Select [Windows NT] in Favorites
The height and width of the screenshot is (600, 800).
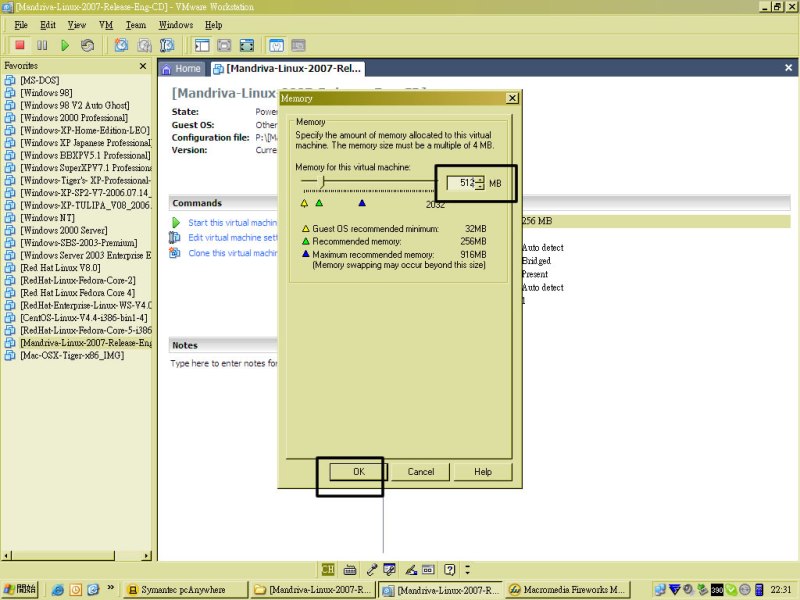click(x=47, y=218)
